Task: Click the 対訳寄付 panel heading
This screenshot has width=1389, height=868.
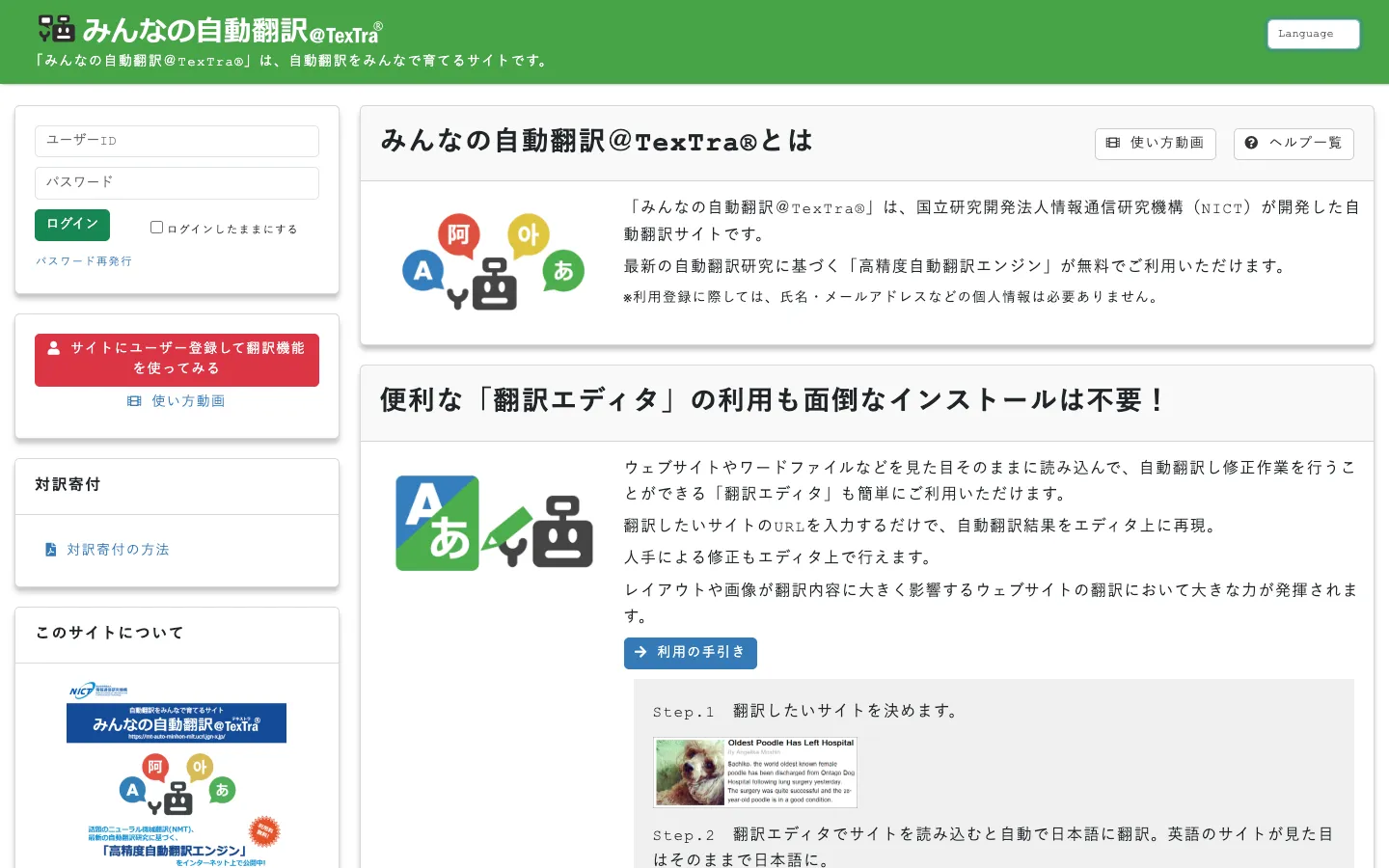Action: point(68,485)
